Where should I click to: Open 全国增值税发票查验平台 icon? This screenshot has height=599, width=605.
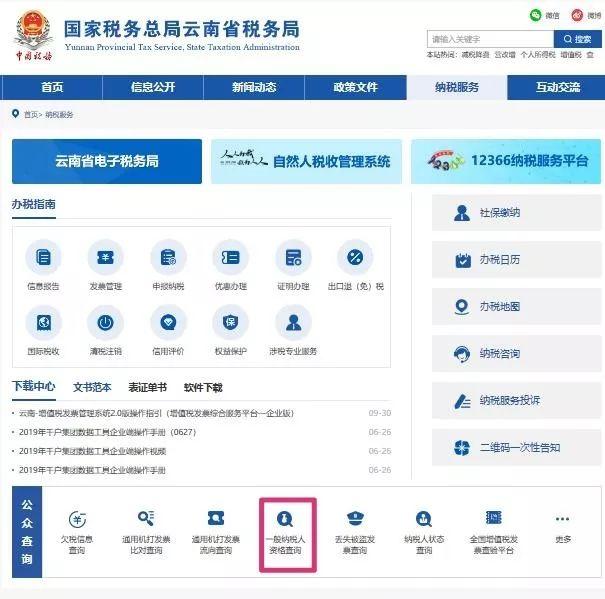[x=493, y=518]
